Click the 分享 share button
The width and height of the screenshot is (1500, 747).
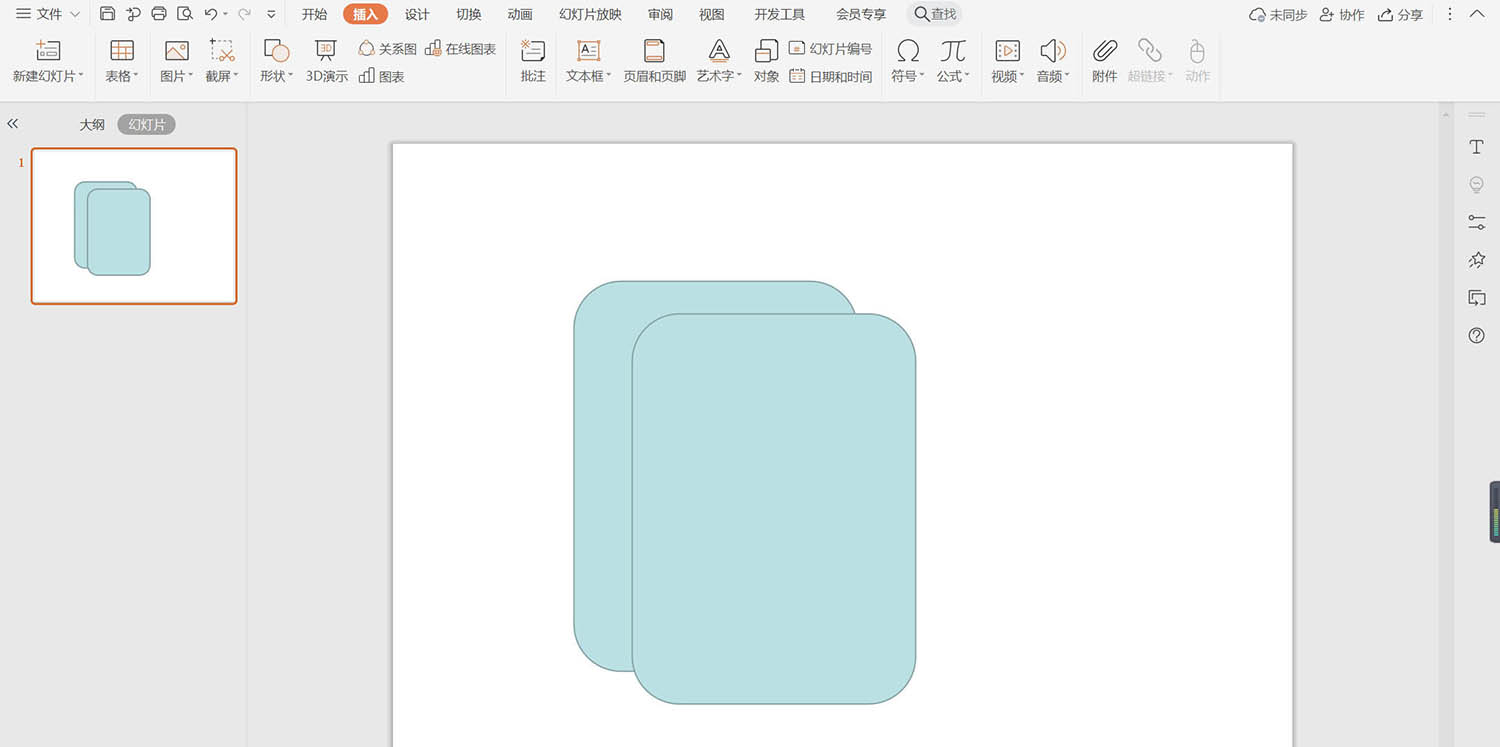1400,15
